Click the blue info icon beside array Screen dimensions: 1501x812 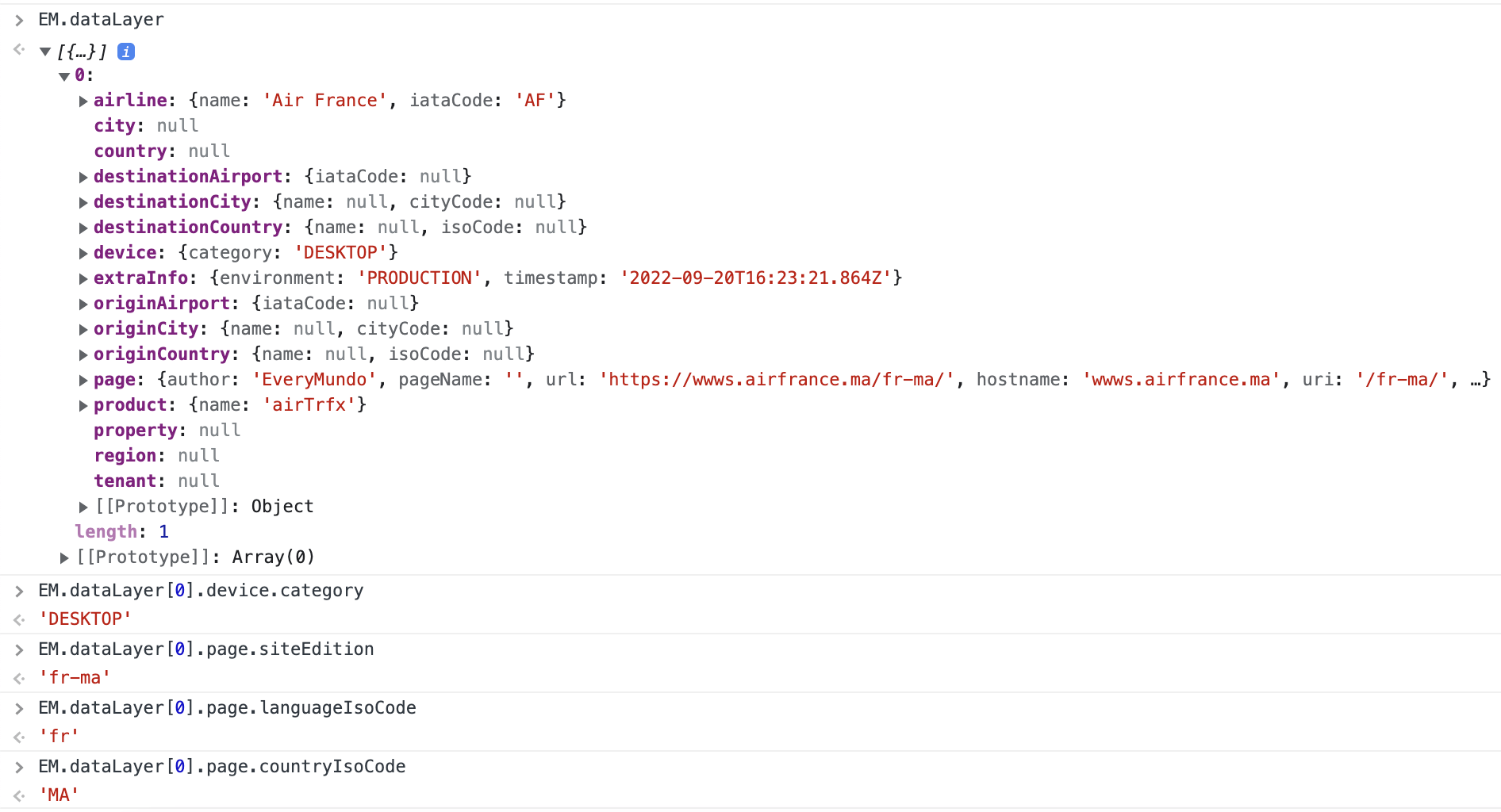pyautogui.click(x=126, y=52)
